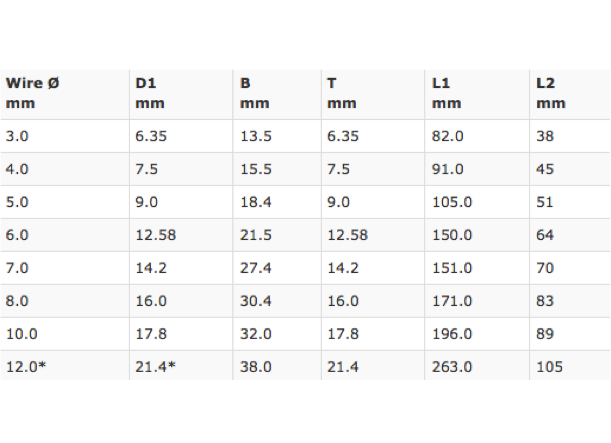
Task: Select the T mm column header
Action: [x=341, y=93]
